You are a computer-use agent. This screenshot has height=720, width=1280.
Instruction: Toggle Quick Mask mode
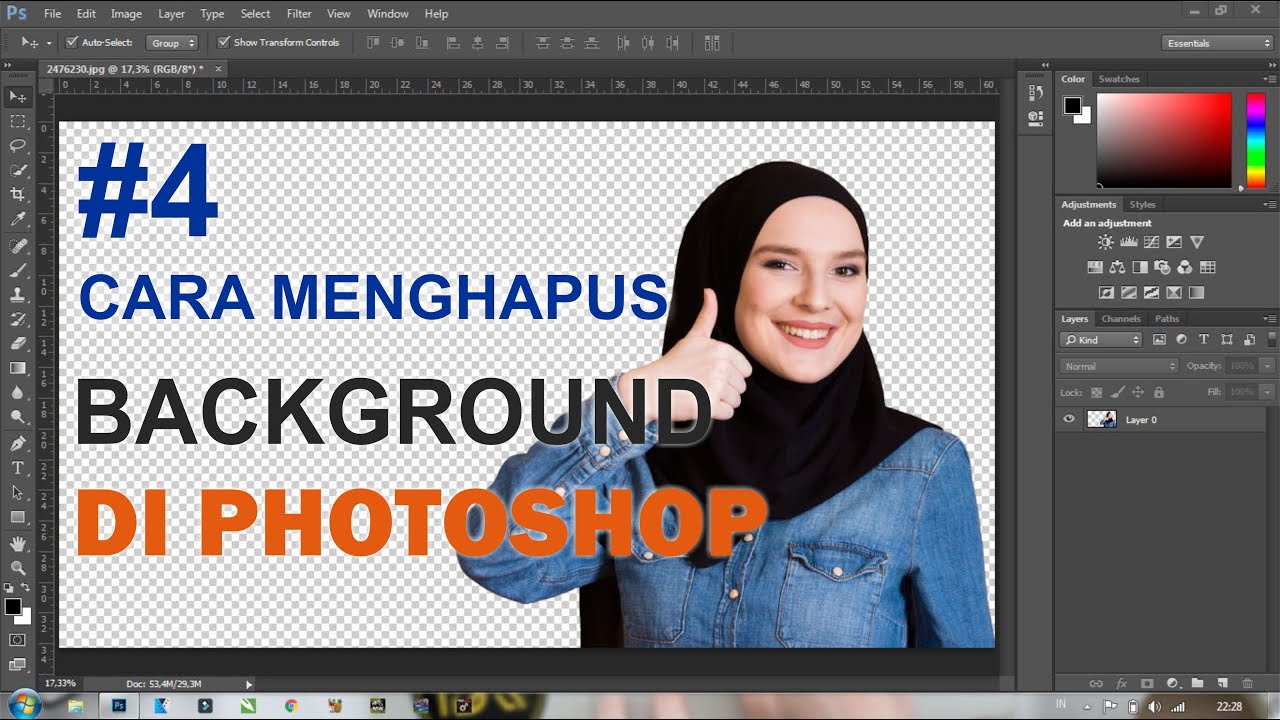pyautogui.click(x=18, y=640)
